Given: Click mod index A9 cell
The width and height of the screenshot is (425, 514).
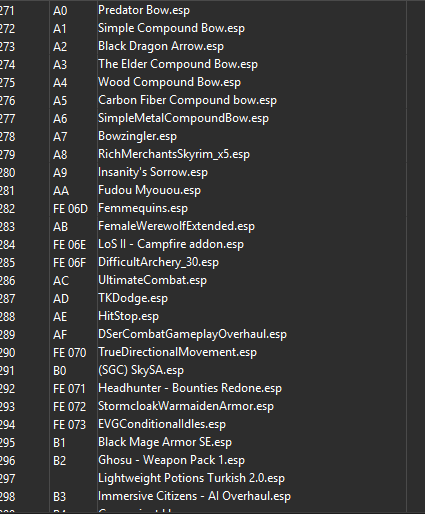Looking at the screenshot, I should 60,173.
